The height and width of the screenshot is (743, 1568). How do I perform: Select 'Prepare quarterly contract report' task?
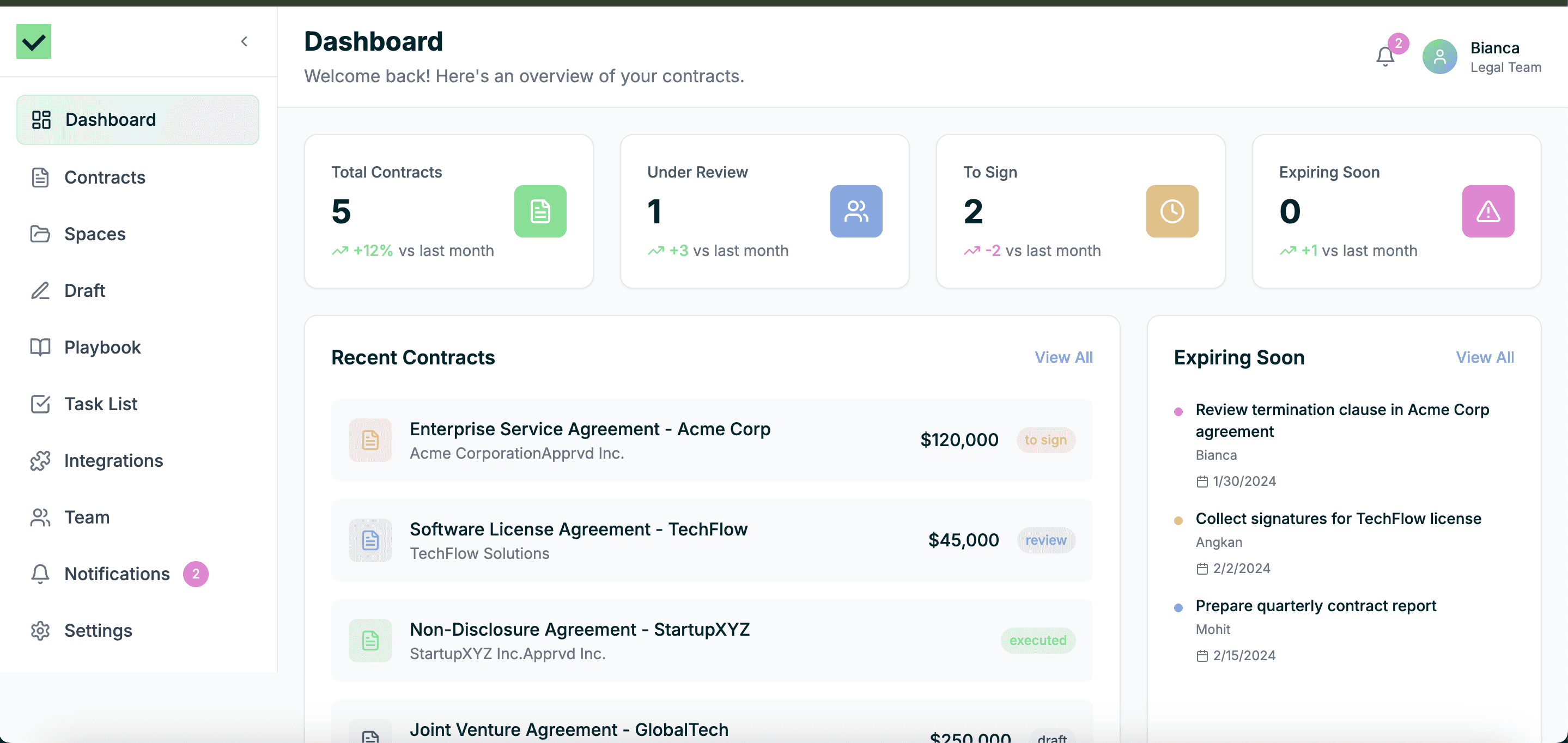[1315, 606]
